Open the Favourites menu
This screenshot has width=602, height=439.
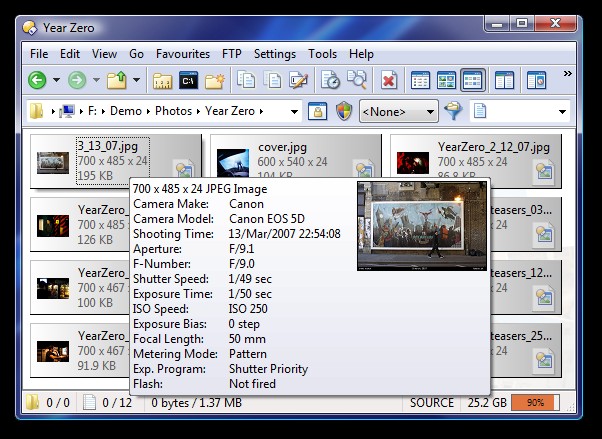183,54
